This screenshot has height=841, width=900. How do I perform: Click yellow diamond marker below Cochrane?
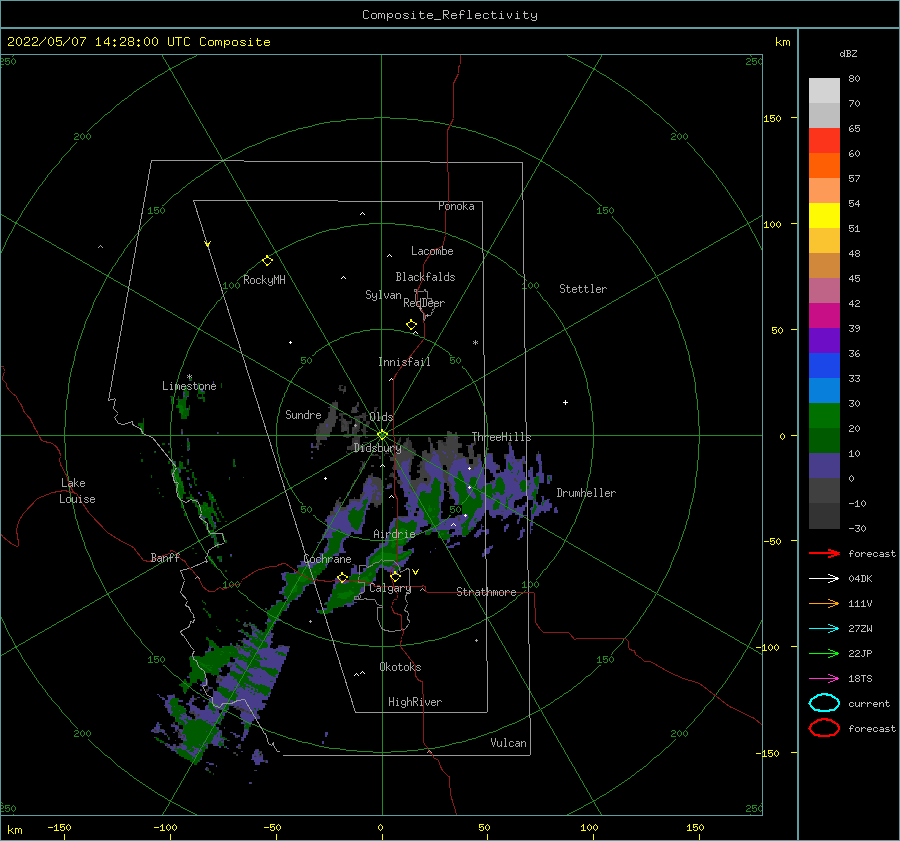pos(342,578)
